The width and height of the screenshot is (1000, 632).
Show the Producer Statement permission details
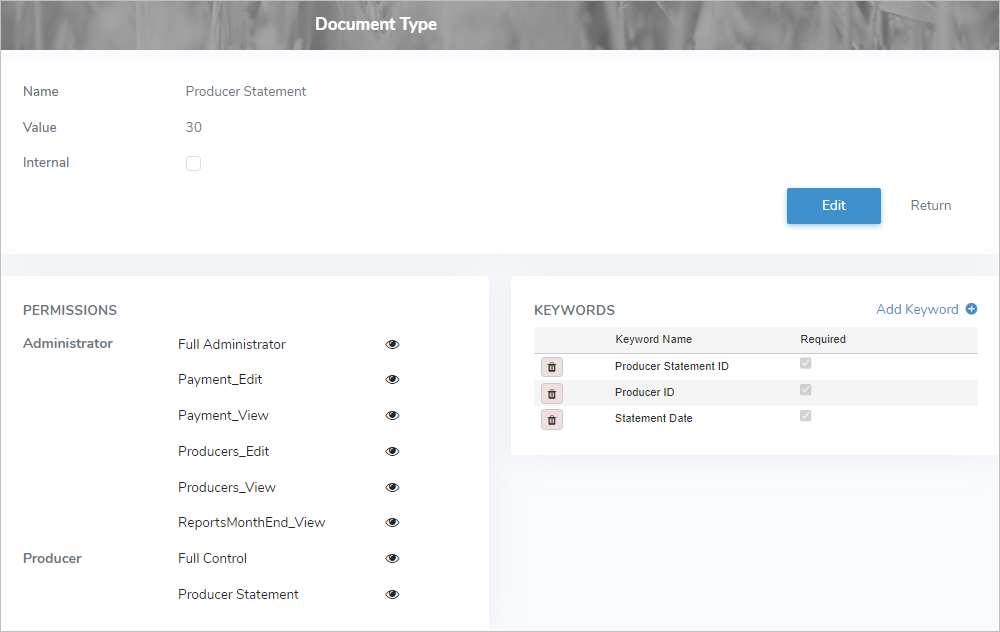tap(392, 594)
